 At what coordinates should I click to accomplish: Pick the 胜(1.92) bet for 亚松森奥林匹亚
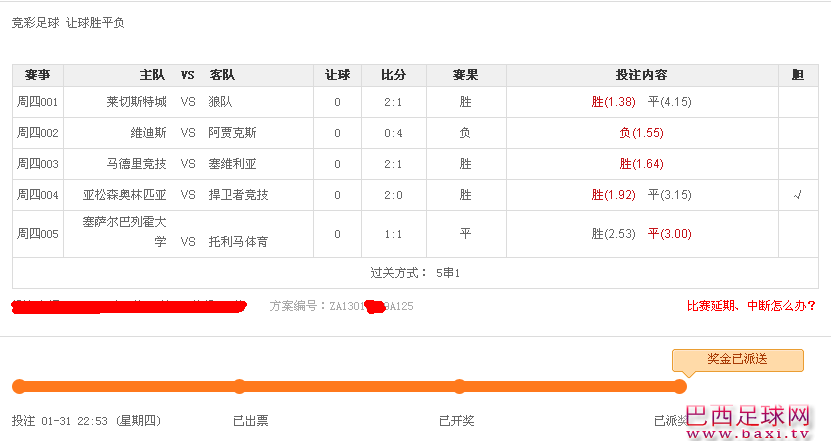pos(613,195)
